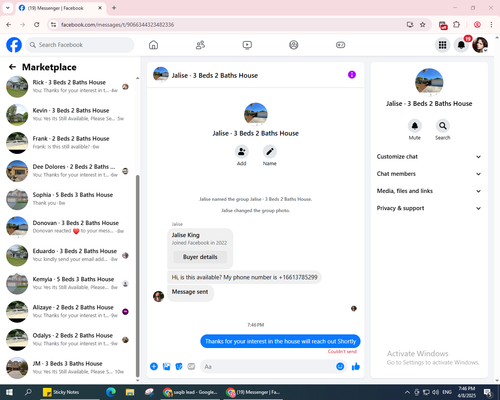Screen dimensions: 500x400
Task: Search in conversation magnifier icon
Action: (x=443, y=126)
